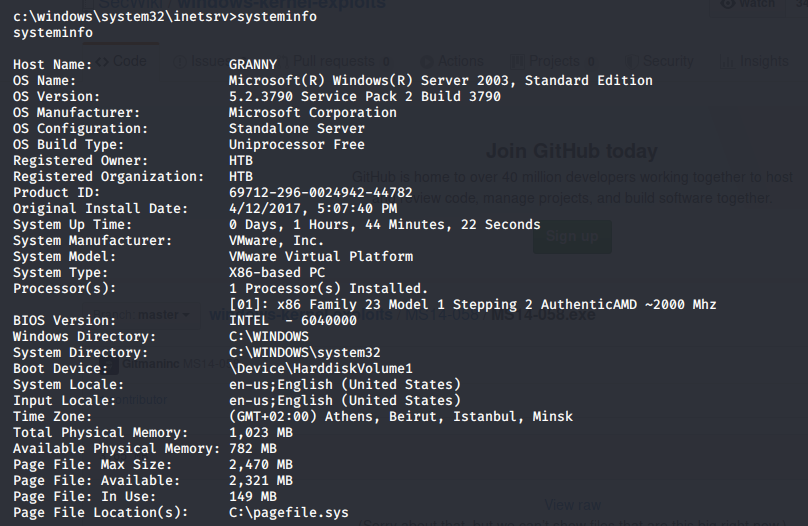Open the Insights tab
808x526 pixels.
coord(762,61)
